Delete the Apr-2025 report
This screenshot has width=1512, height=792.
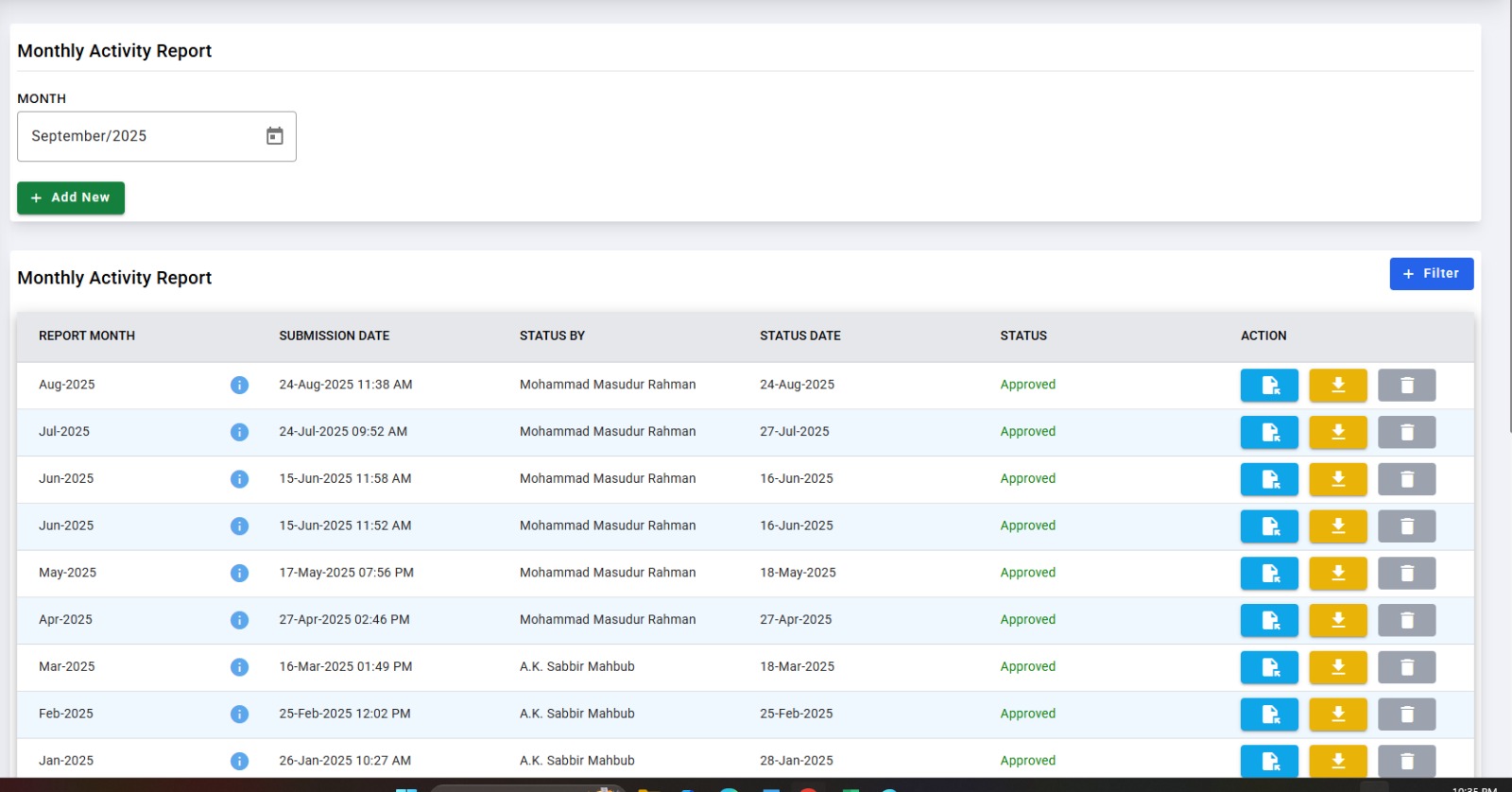coord(1406,620)
